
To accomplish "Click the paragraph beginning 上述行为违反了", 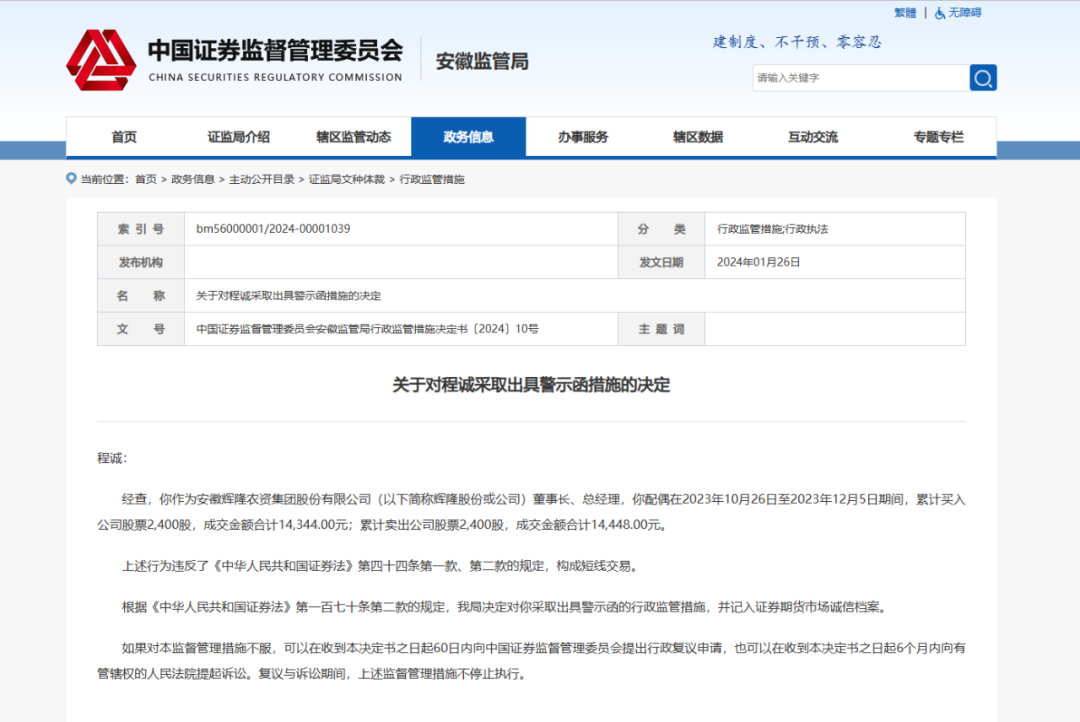I will tap(381, 566).
